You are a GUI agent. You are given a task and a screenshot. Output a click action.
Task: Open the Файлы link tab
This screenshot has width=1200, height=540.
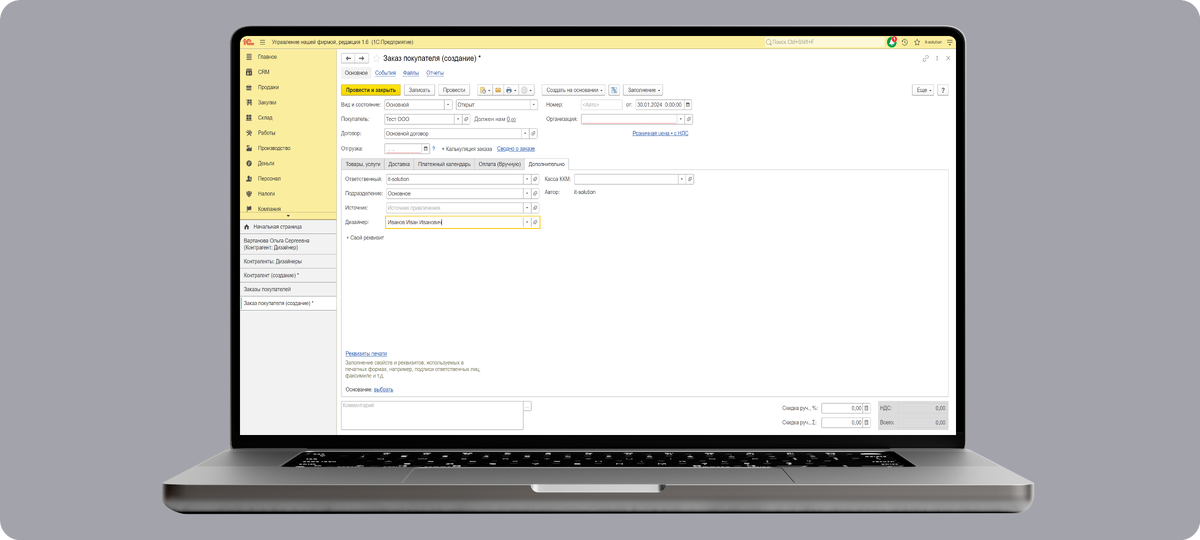(x=411, y=73)
